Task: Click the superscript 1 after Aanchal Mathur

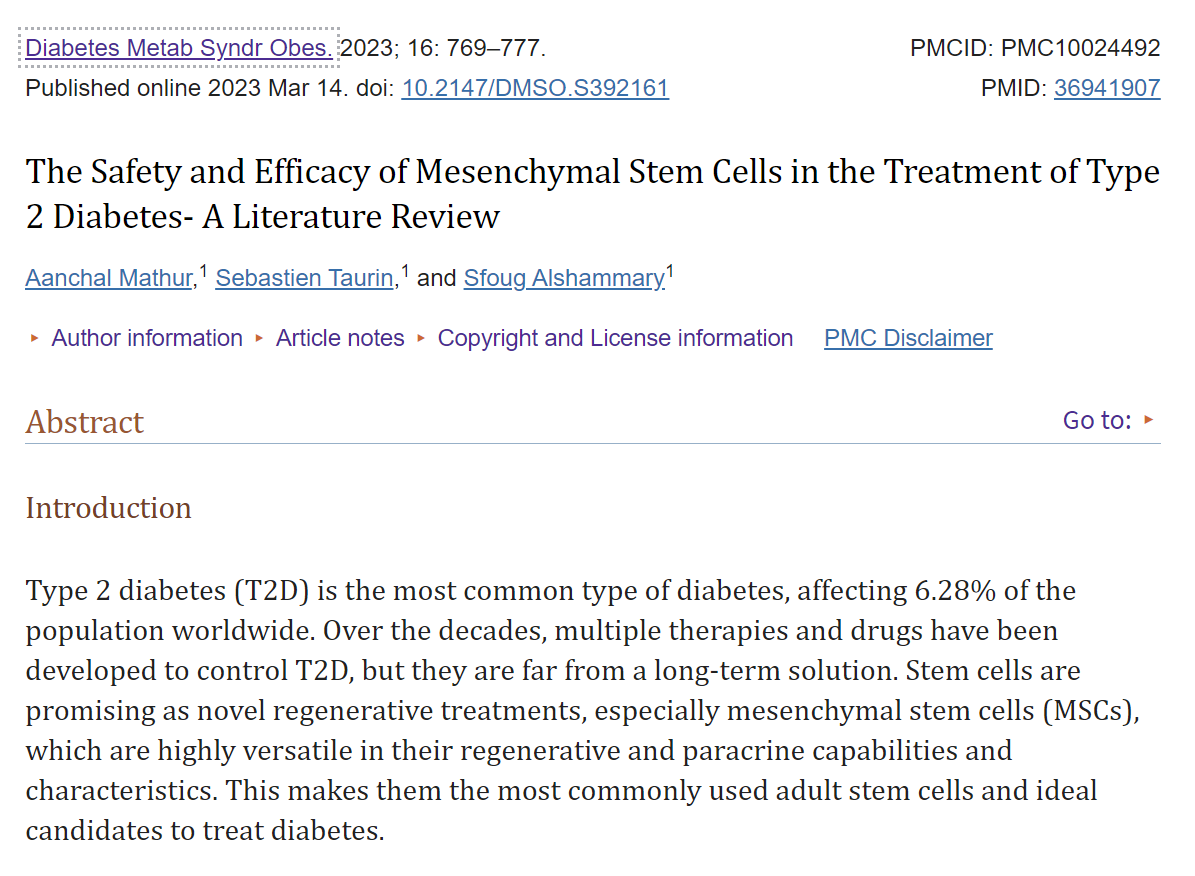Action: (x=203, y=270)
